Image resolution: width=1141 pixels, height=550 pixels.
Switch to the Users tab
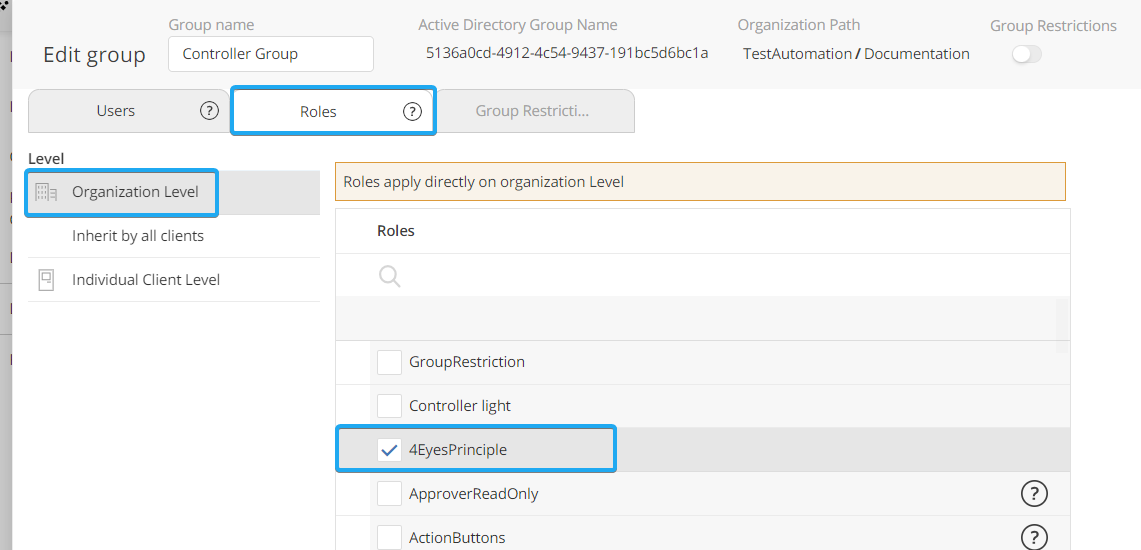pos(116,111)
